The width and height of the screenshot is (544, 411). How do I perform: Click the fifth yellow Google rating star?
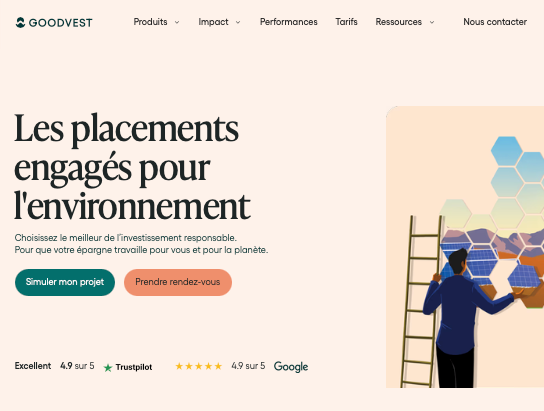(x=218, y=366)
